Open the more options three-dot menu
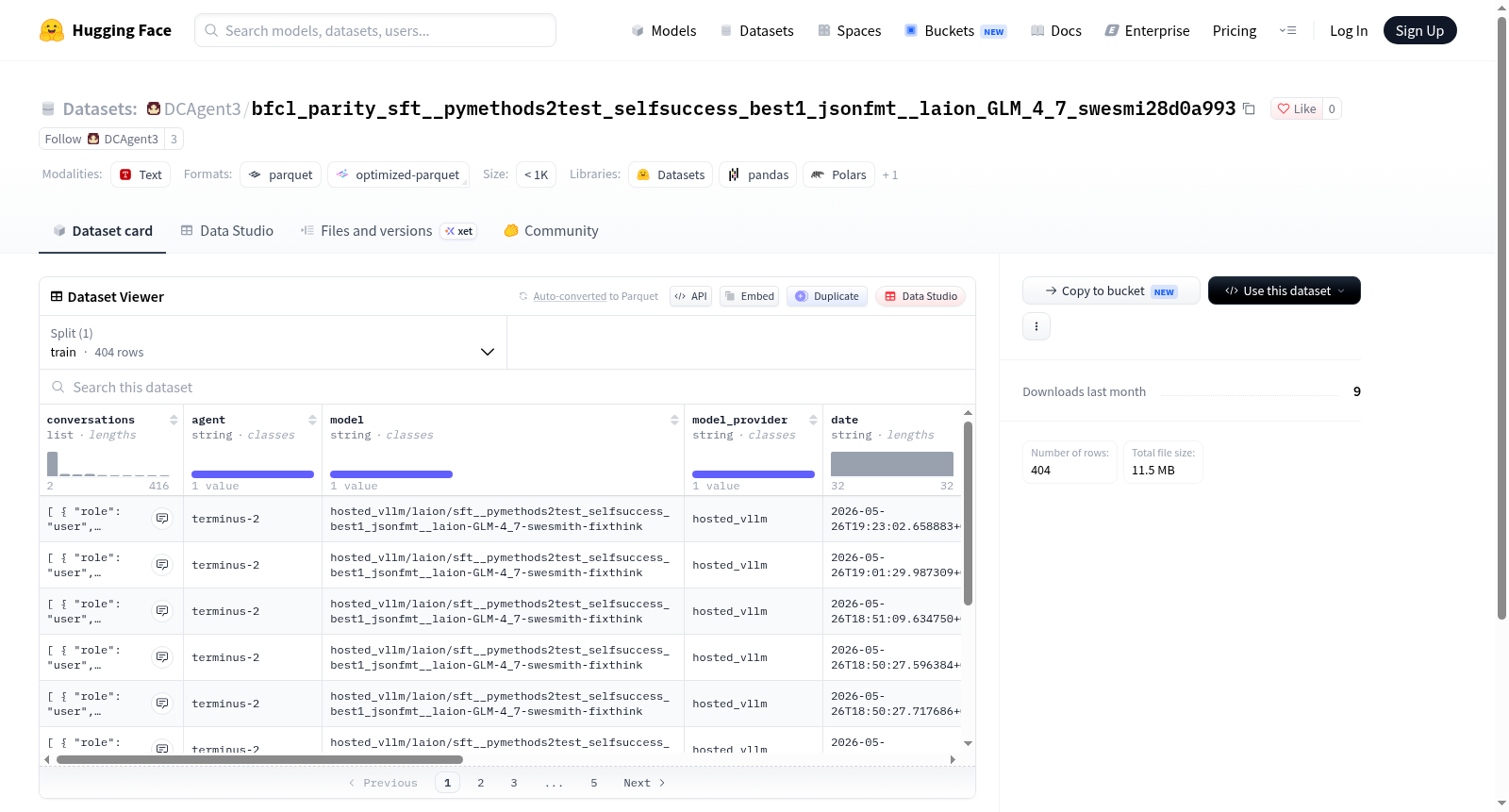Image resolution: width=1509 pixels, height=812 pixels. pyautogui.click(x=1036, y=326)
